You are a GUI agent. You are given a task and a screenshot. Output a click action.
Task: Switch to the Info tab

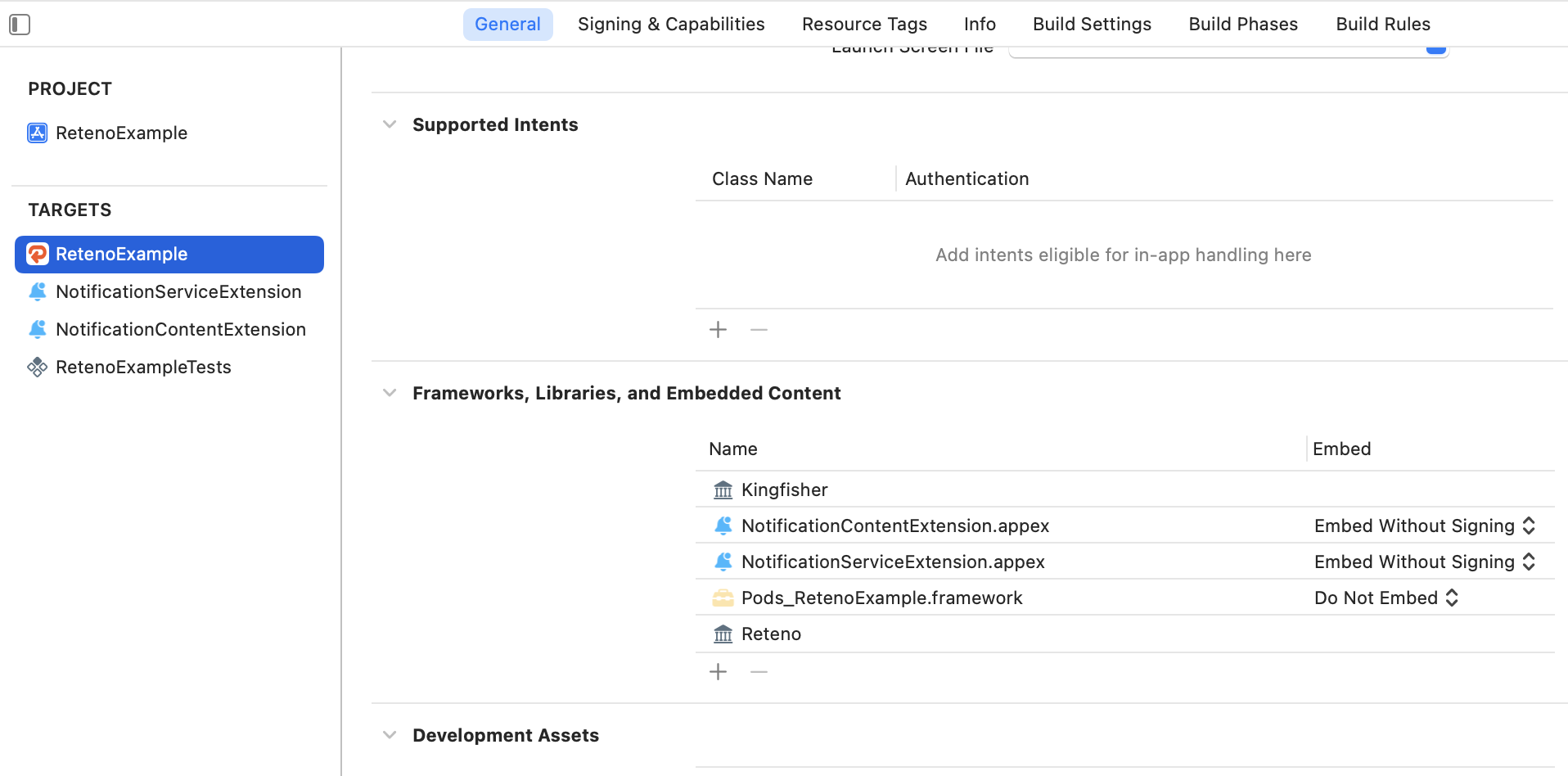point(980,25)
